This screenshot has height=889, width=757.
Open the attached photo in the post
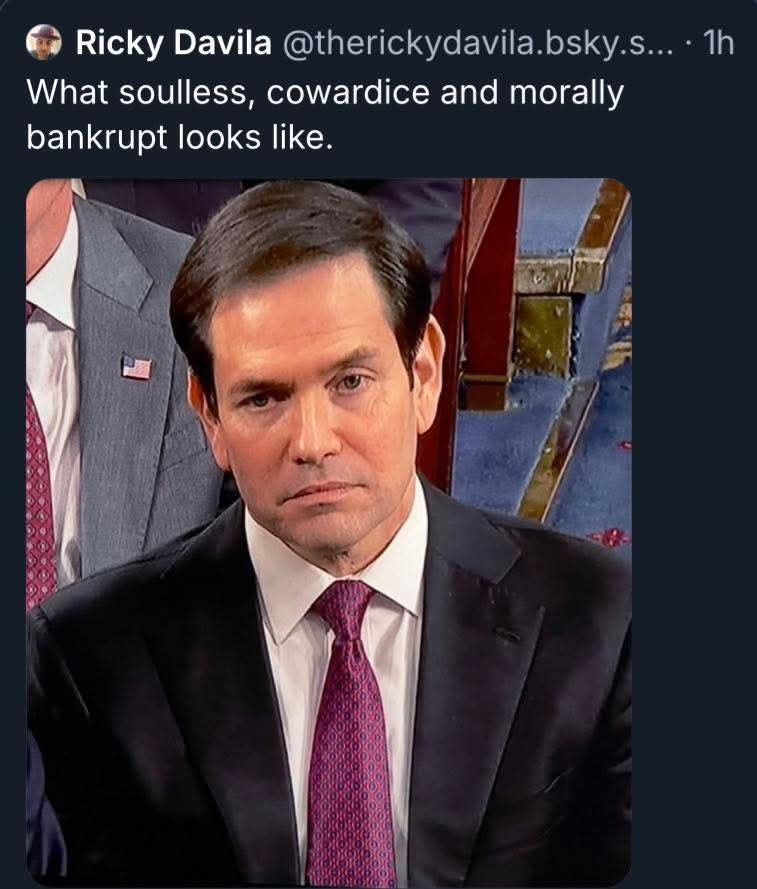coord(328,532)
